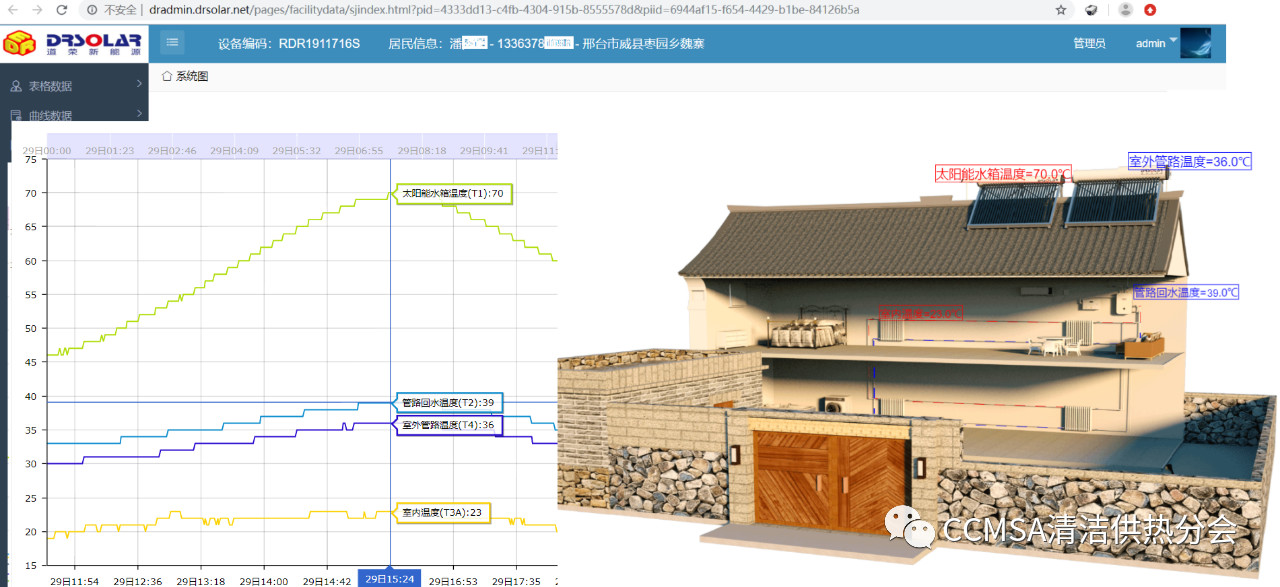Viewport: 1280px width, 587px height.
Task: Open the admin account dropdown
Action: pyautogui.click(x=1156, y=43)
